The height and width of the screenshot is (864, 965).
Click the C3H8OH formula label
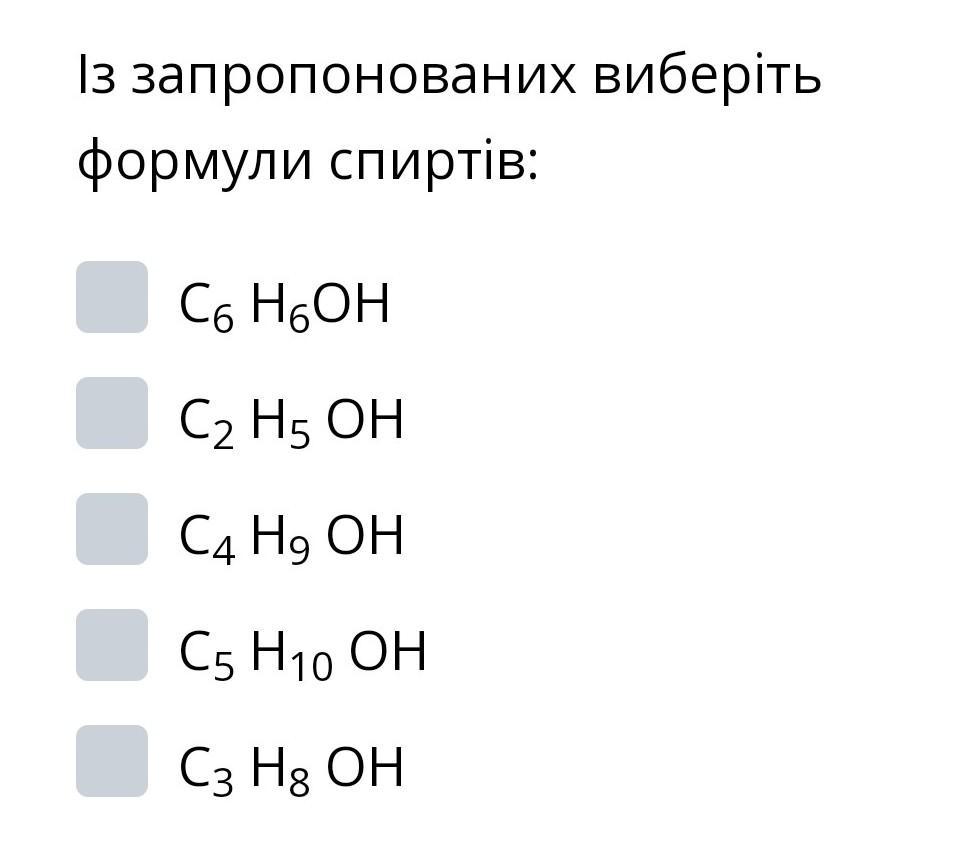(x=291, y=770)
